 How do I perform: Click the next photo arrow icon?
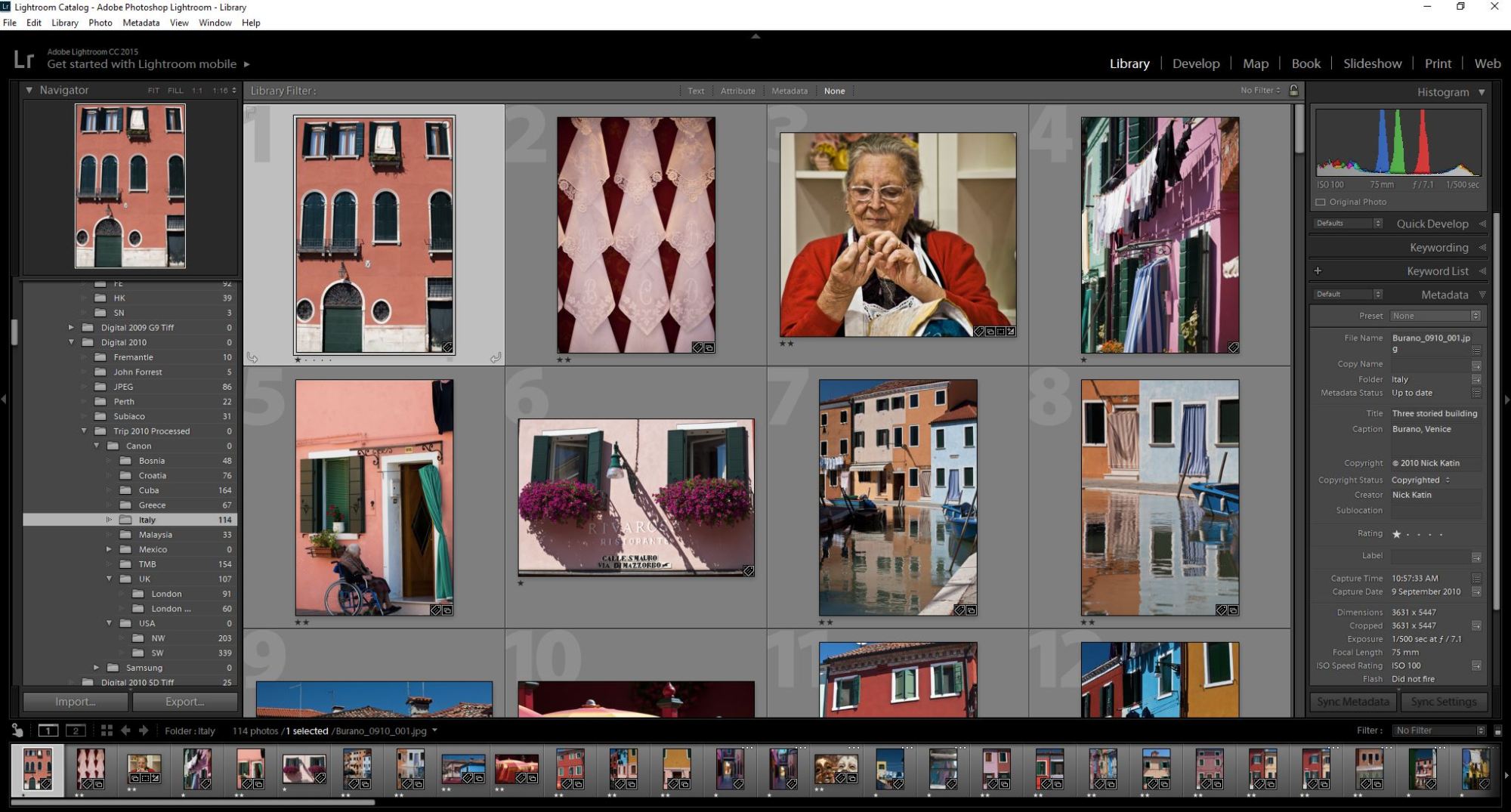click(x=144, y=730)
